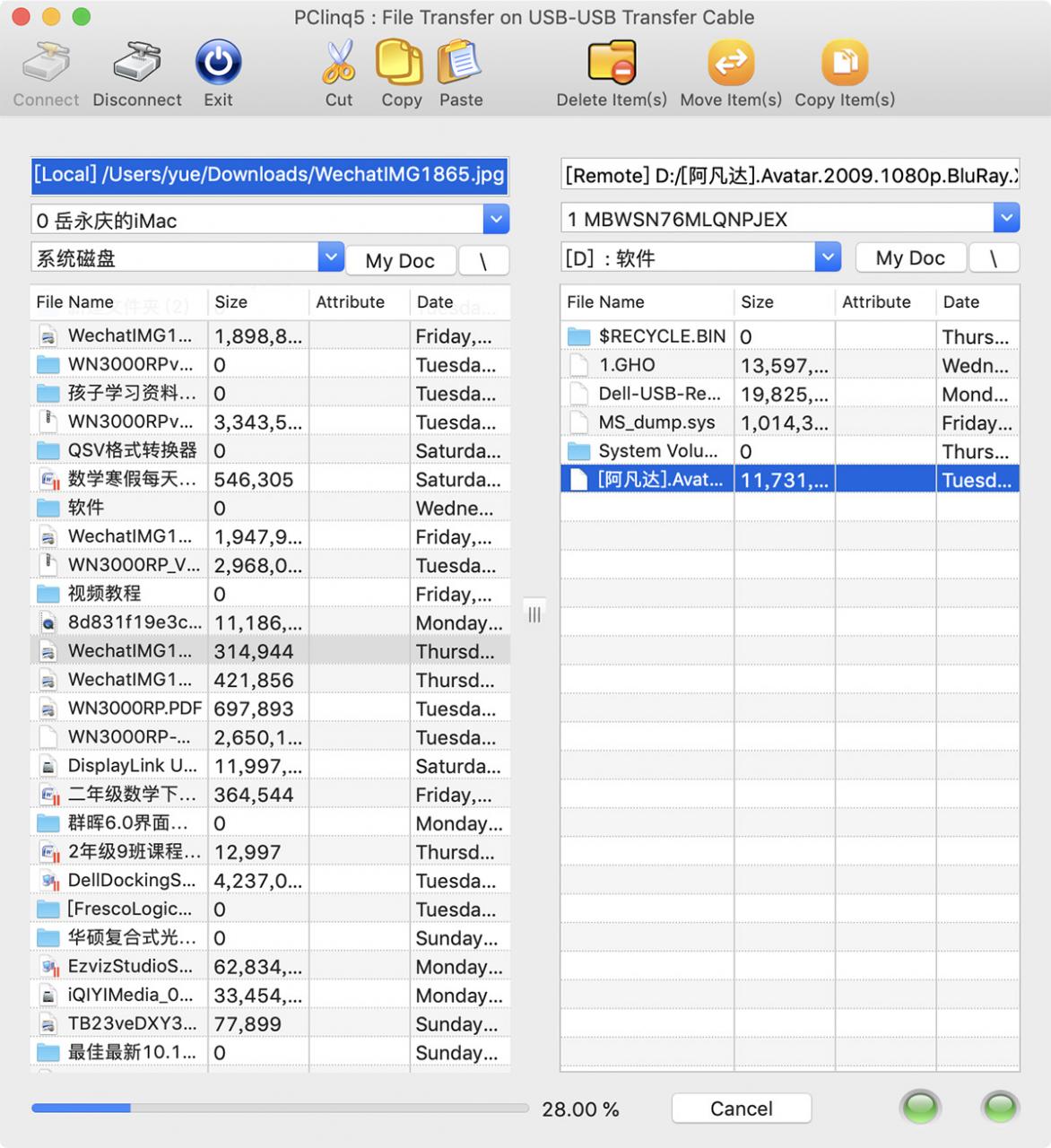The width and height of the screenshot is (1051, 1148).
Task: Sort local list by File Name header
Action: point(118,302)
